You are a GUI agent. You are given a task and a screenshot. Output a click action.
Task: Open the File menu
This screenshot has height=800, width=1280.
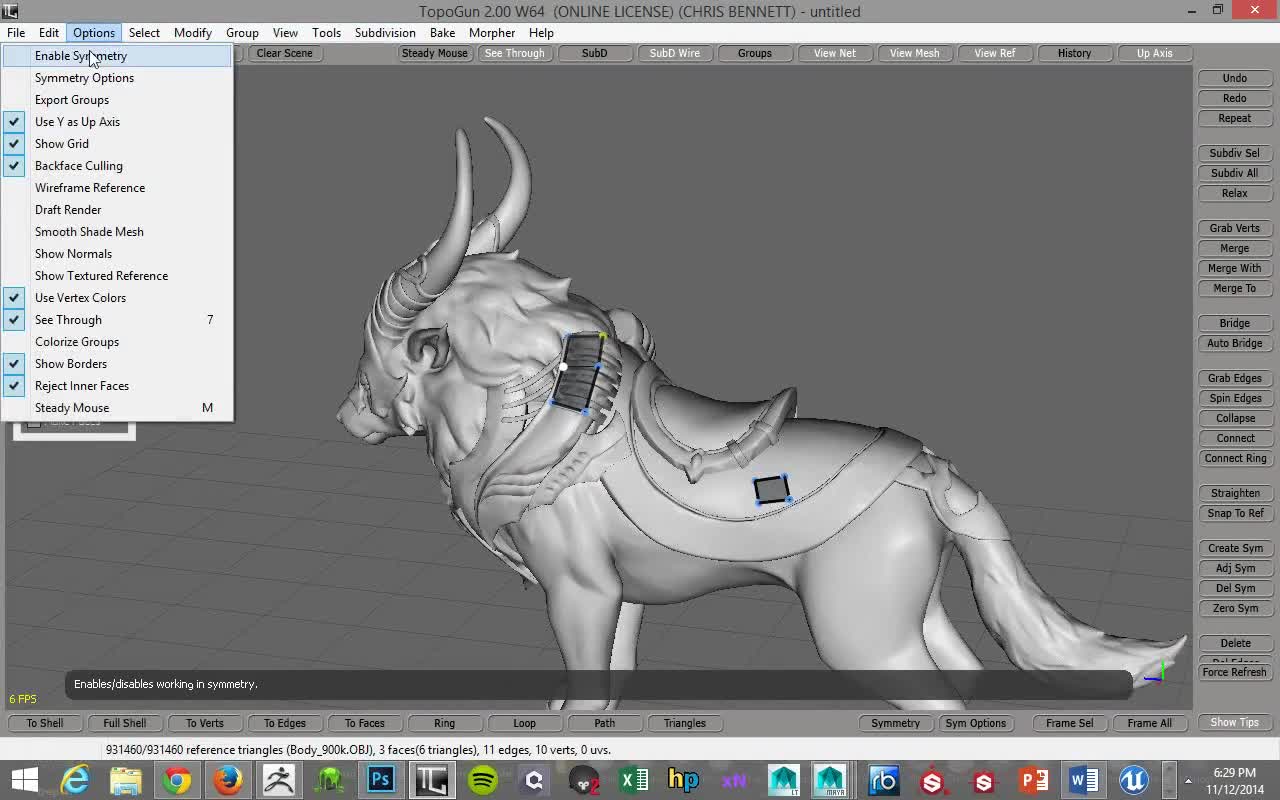(16, 33)
